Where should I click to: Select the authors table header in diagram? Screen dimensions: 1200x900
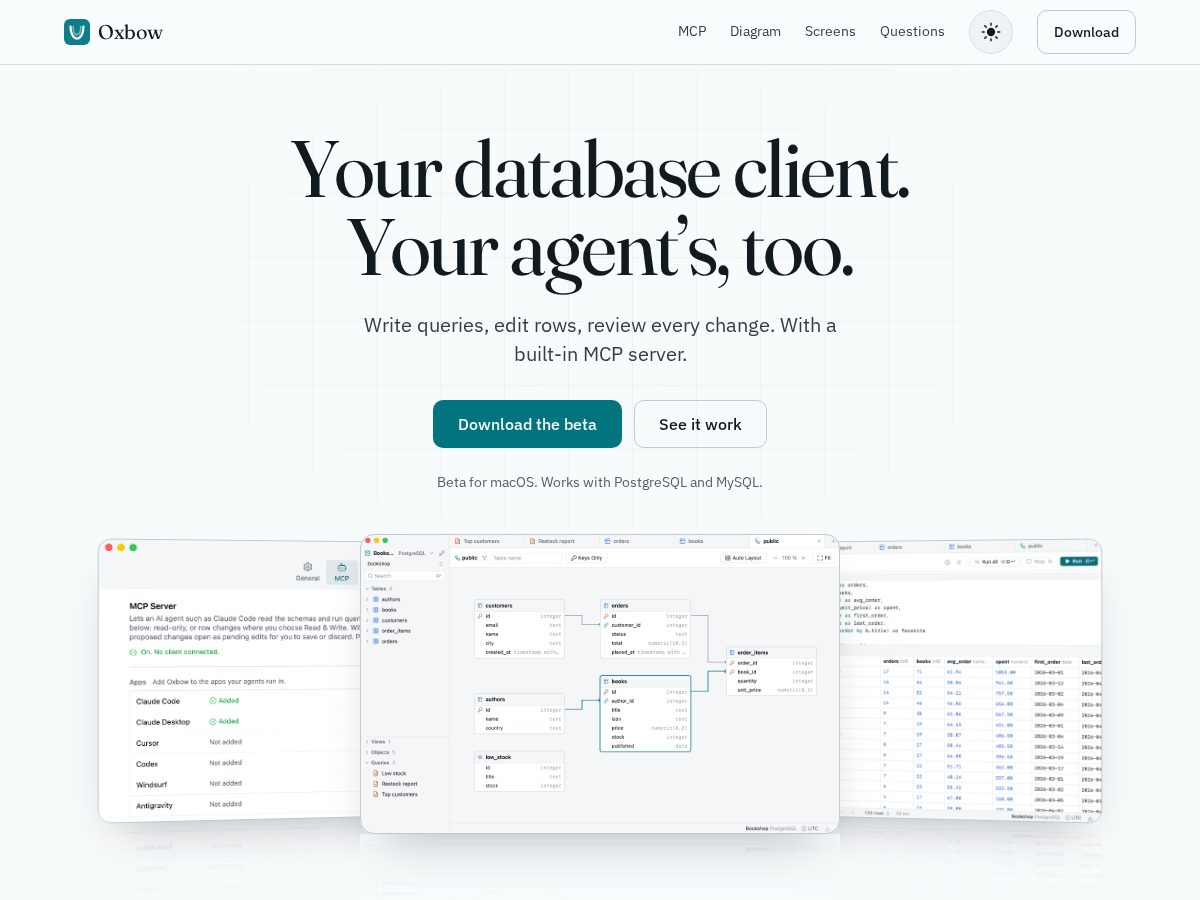point(519,699)
